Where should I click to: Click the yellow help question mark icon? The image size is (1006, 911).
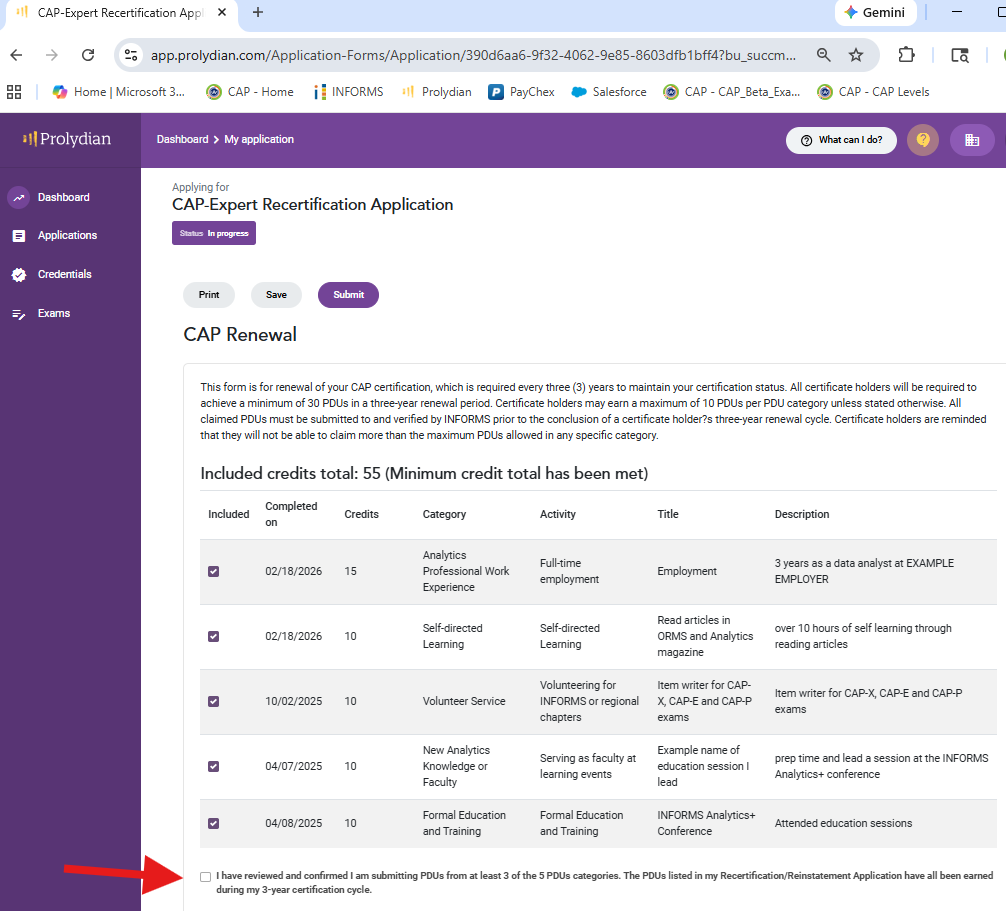[x=922, y=140]
